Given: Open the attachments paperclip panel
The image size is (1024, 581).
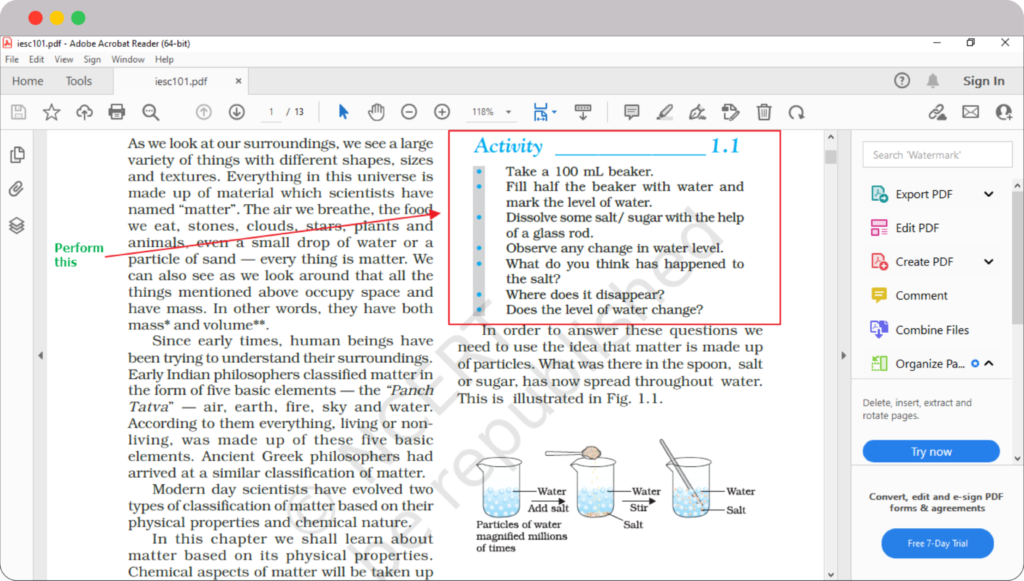Looking at the screenshot, I should pyautogui.click(x=17, y=190).
